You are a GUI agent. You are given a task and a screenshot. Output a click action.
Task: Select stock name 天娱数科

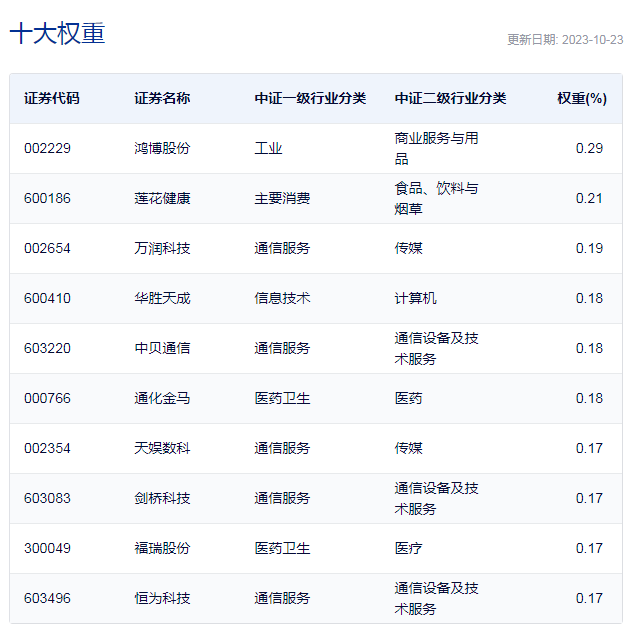(x=162, y=448)
